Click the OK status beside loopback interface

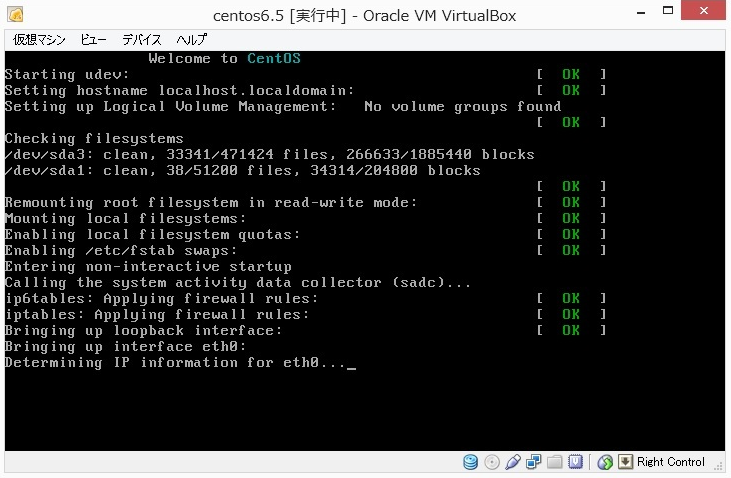[x=571, y=330]
